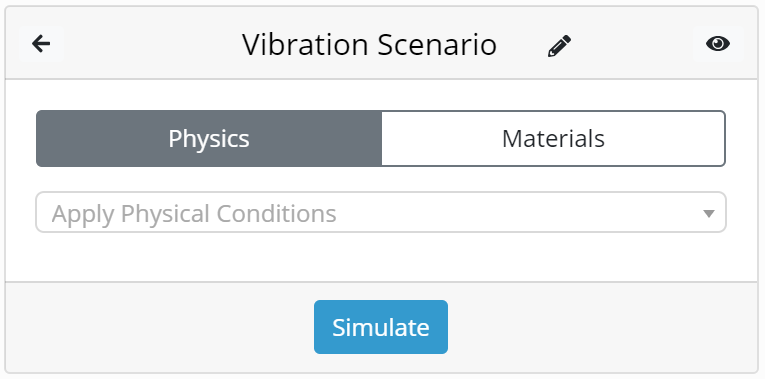765x379 pixels.
Task: Click the pencil edit icon
Action: (559, 46)
